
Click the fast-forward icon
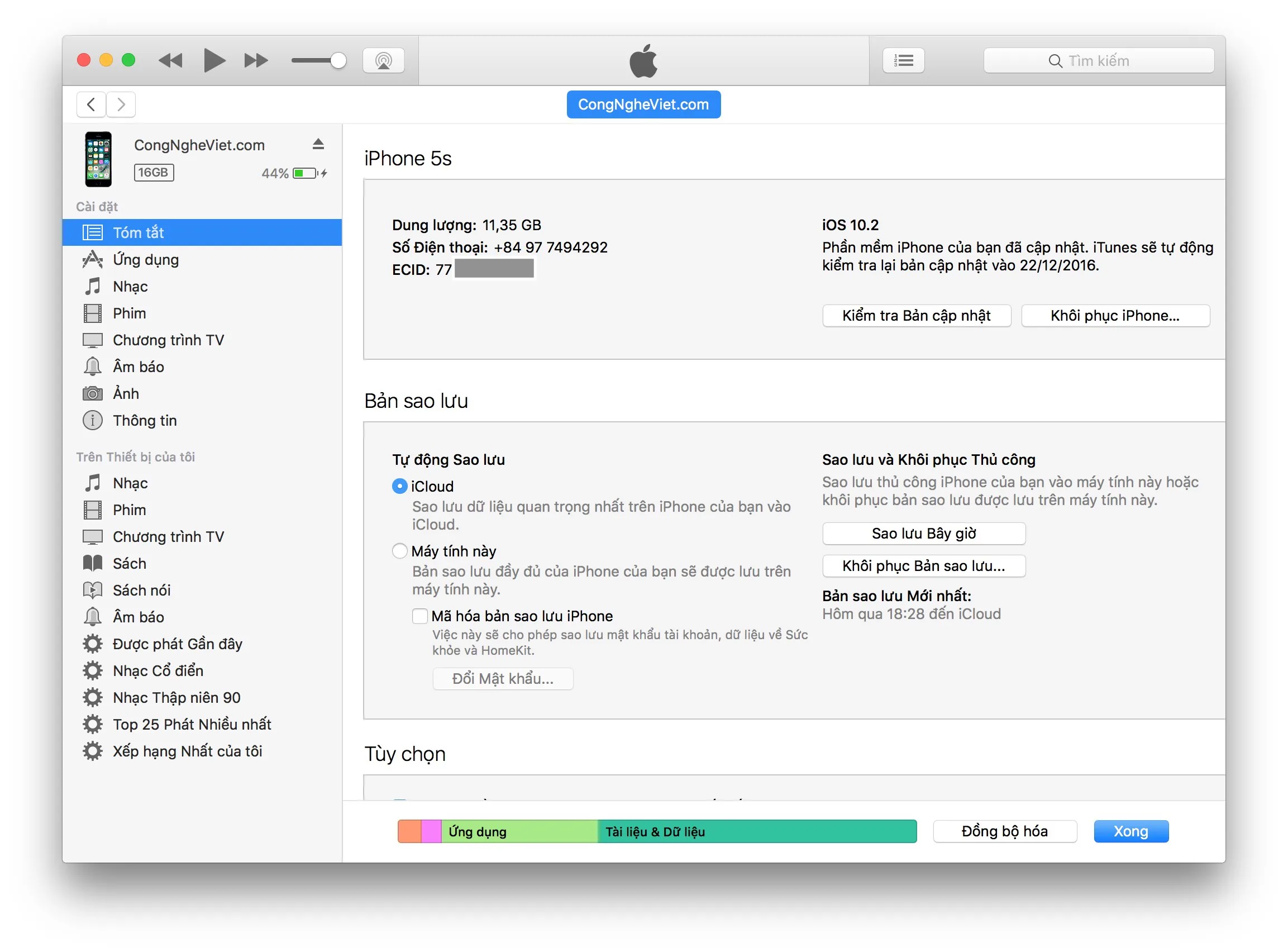click(256, 60)
